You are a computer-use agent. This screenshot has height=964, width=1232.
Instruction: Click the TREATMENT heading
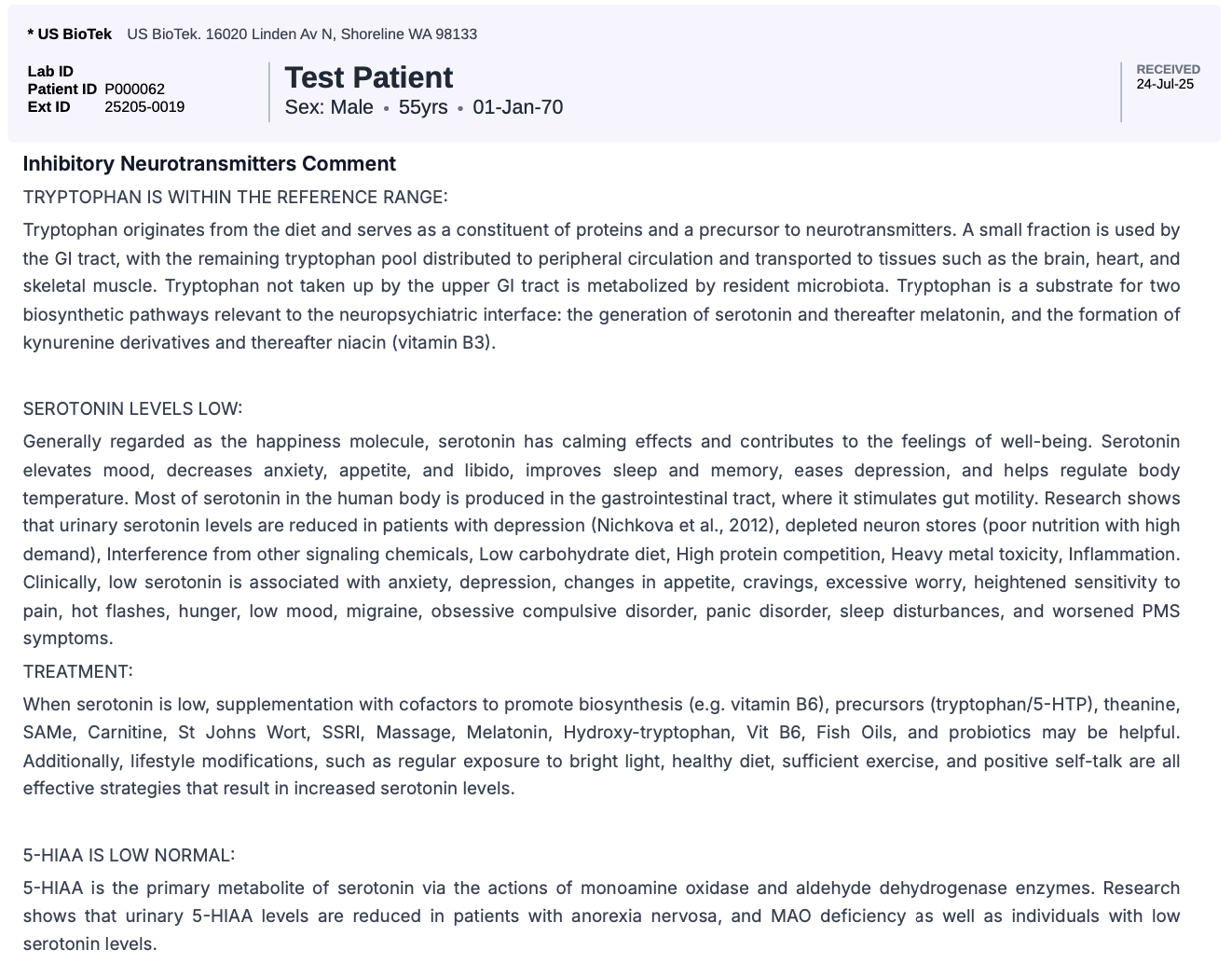click(77, 671)
